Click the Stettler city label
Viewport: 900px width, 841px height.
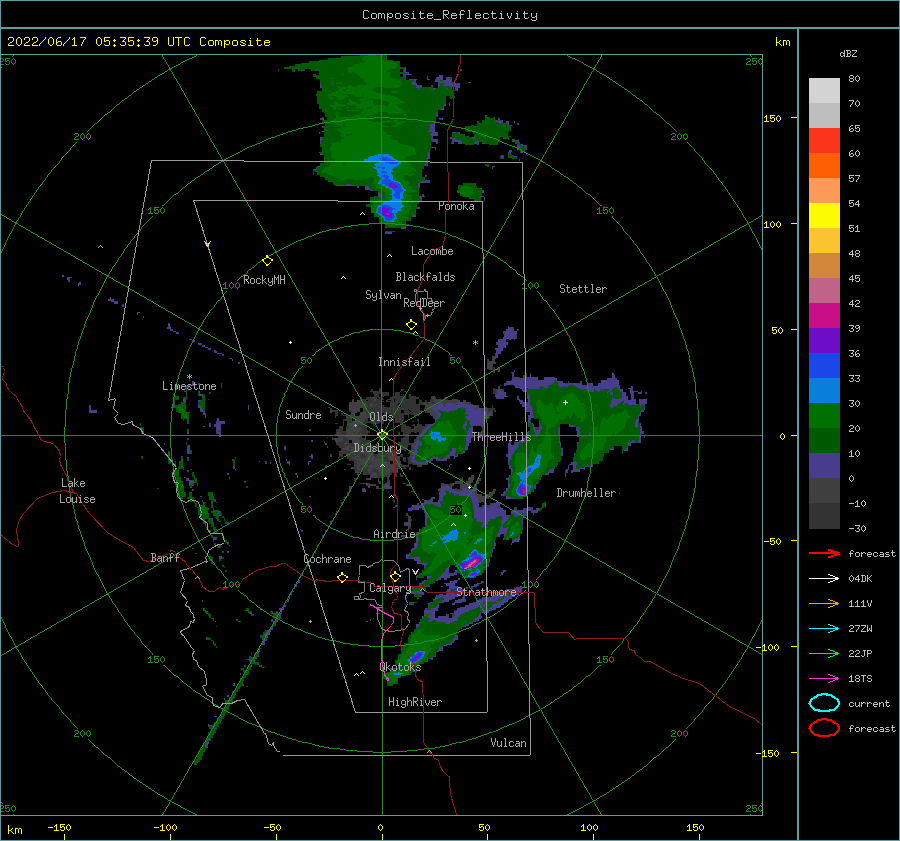(583, 289)
